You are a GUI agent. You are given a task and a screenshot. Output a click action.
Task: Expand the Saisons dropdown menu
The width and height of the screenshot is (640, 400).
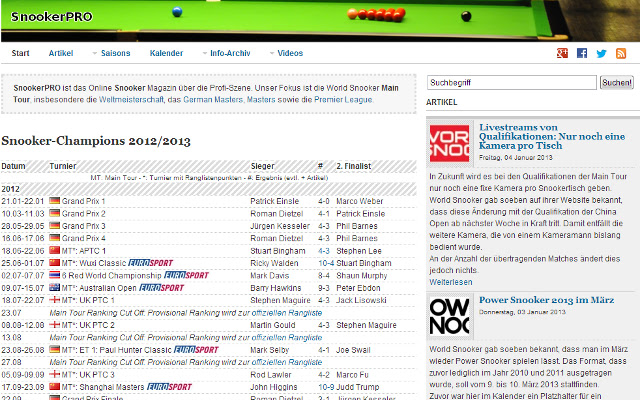[x=111, y=53]
